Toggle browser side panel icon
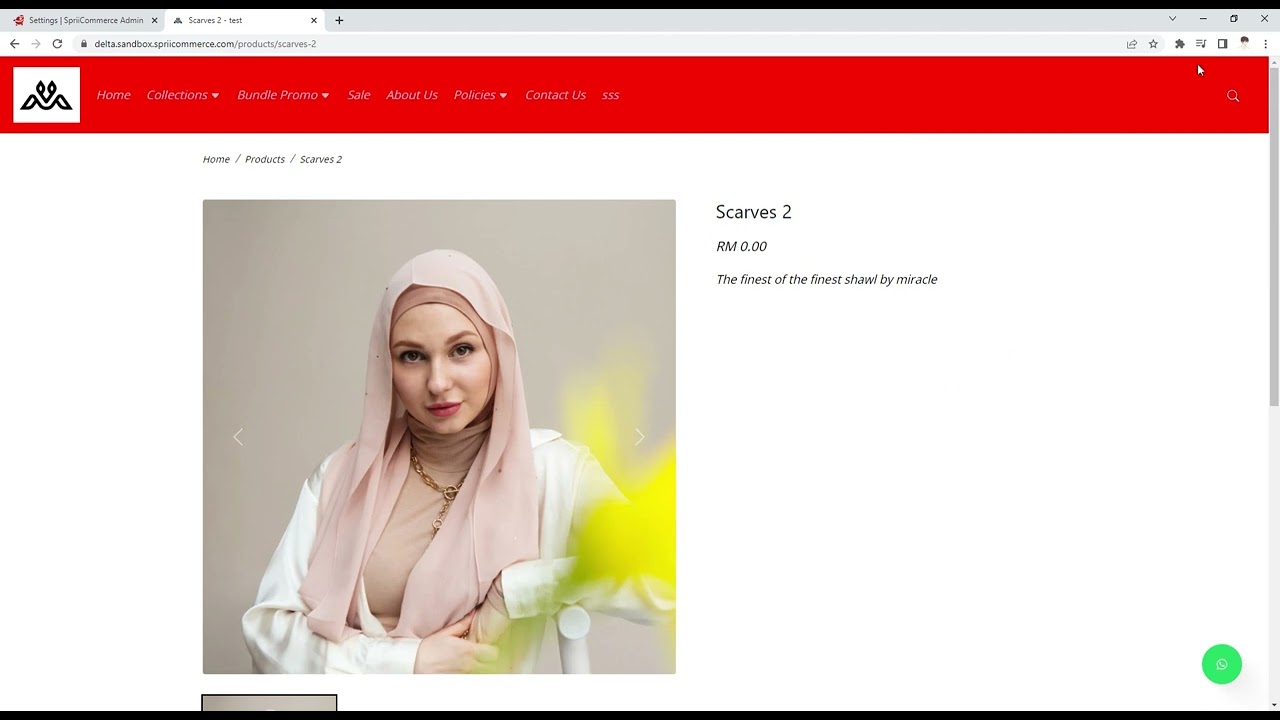This screenshot has height=720, width=1280. point(1222,44)
